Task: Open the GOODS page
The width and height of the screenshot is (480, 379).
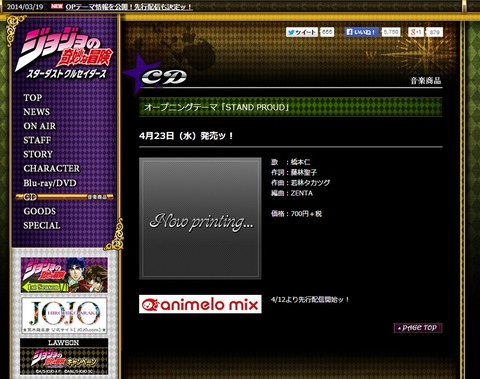Action: (39, 211)
